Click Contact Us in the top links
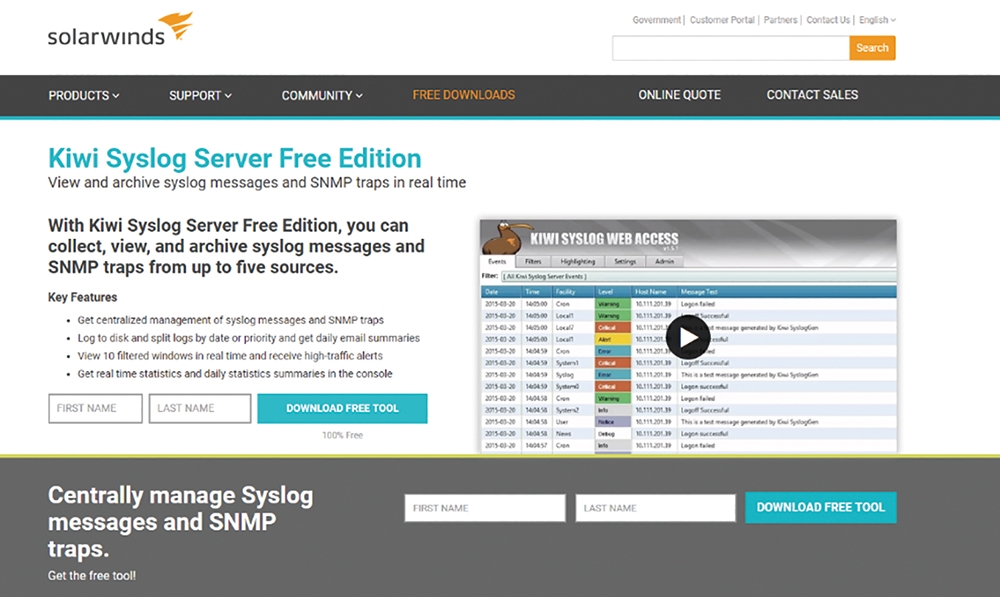This screenshot has height=597, width=1000. (828, 20)
